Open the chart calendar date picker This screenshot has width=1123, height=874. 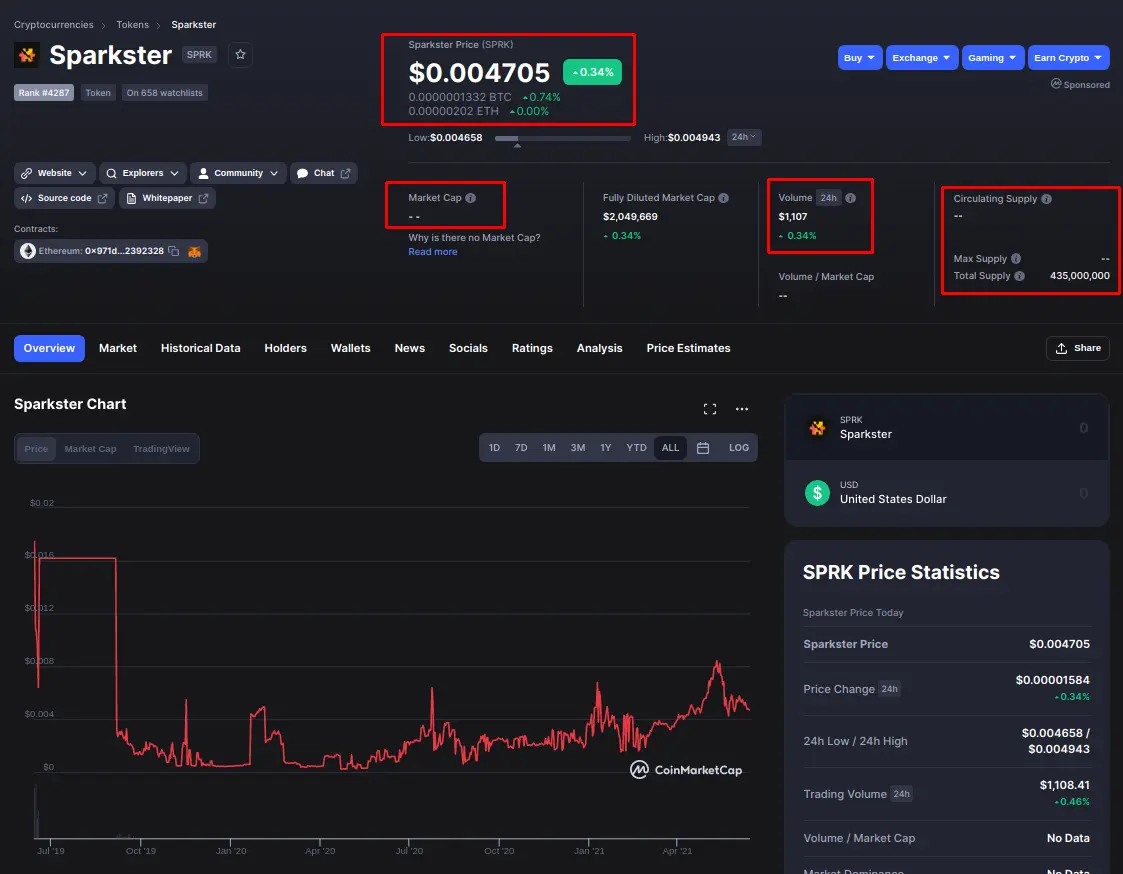[x=703, y=448]
